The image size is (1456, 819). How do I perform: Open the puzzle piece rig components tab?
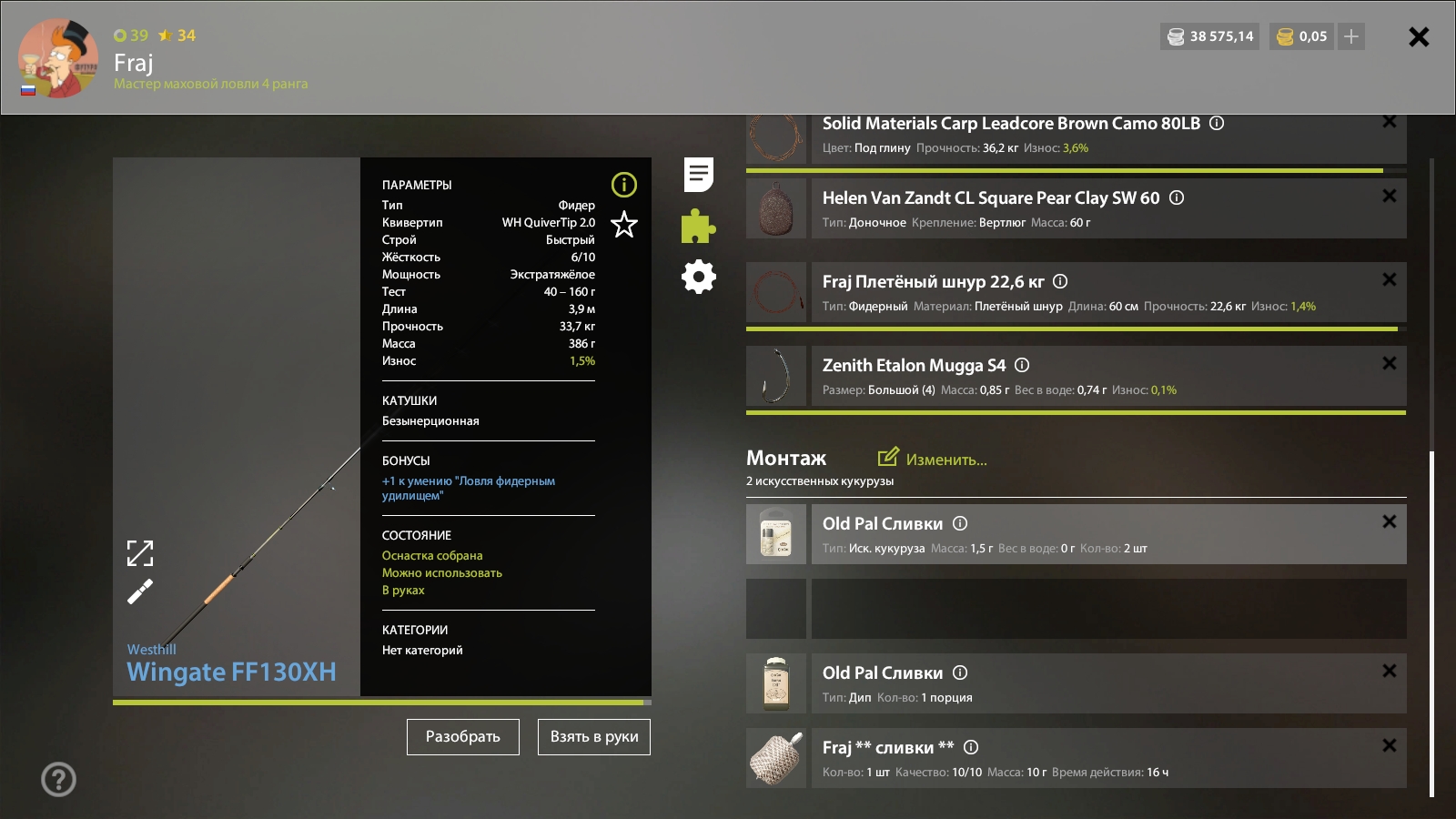point(699,227)
